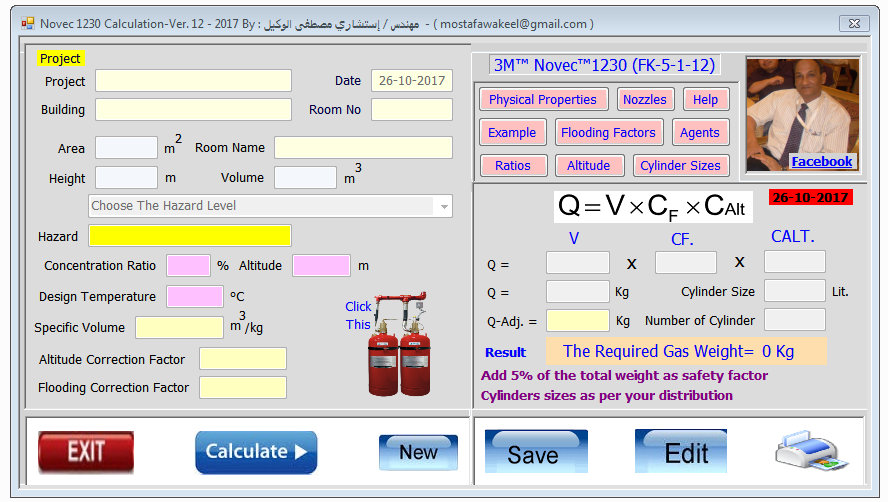Click the printer icon

(x=812, y=450)
